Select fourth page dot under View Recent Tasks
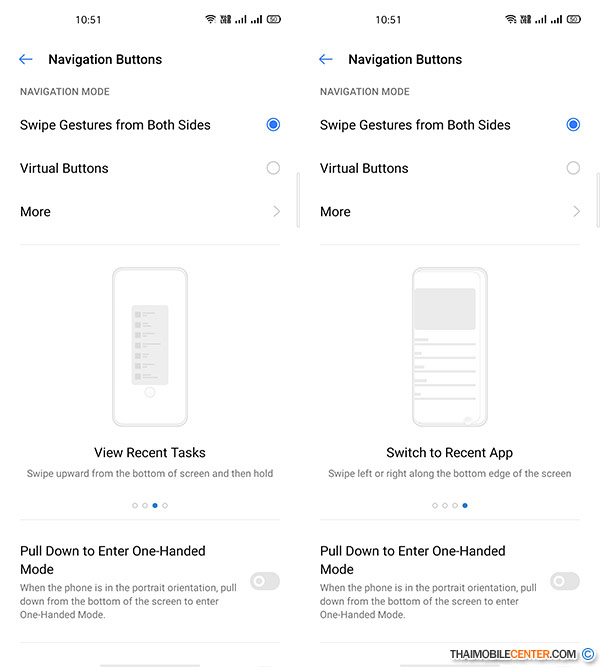 165,505
